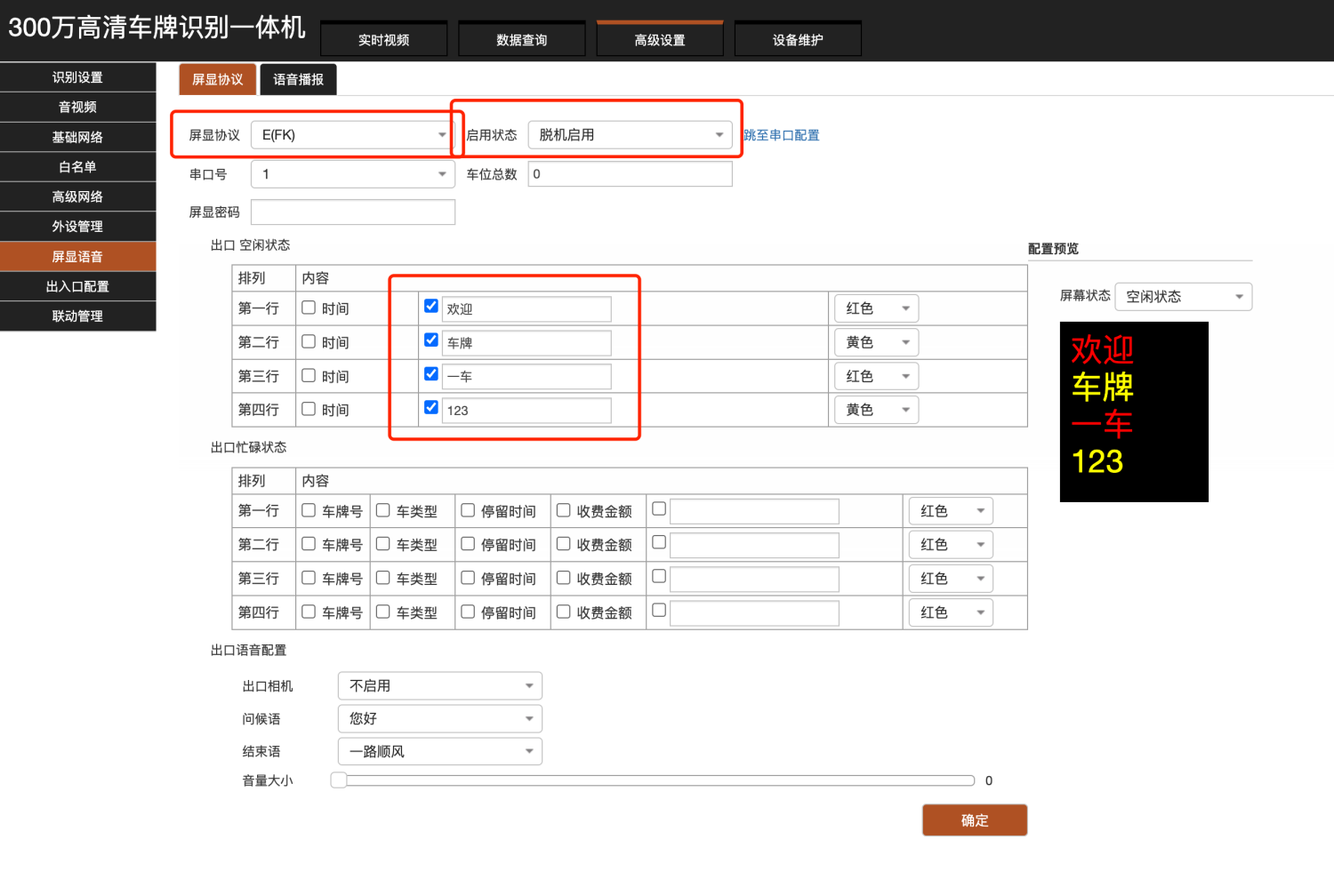1334x896 pixels.
Task: Tick 收费金额 in busy state 第二行
Action: pos(563,544)
